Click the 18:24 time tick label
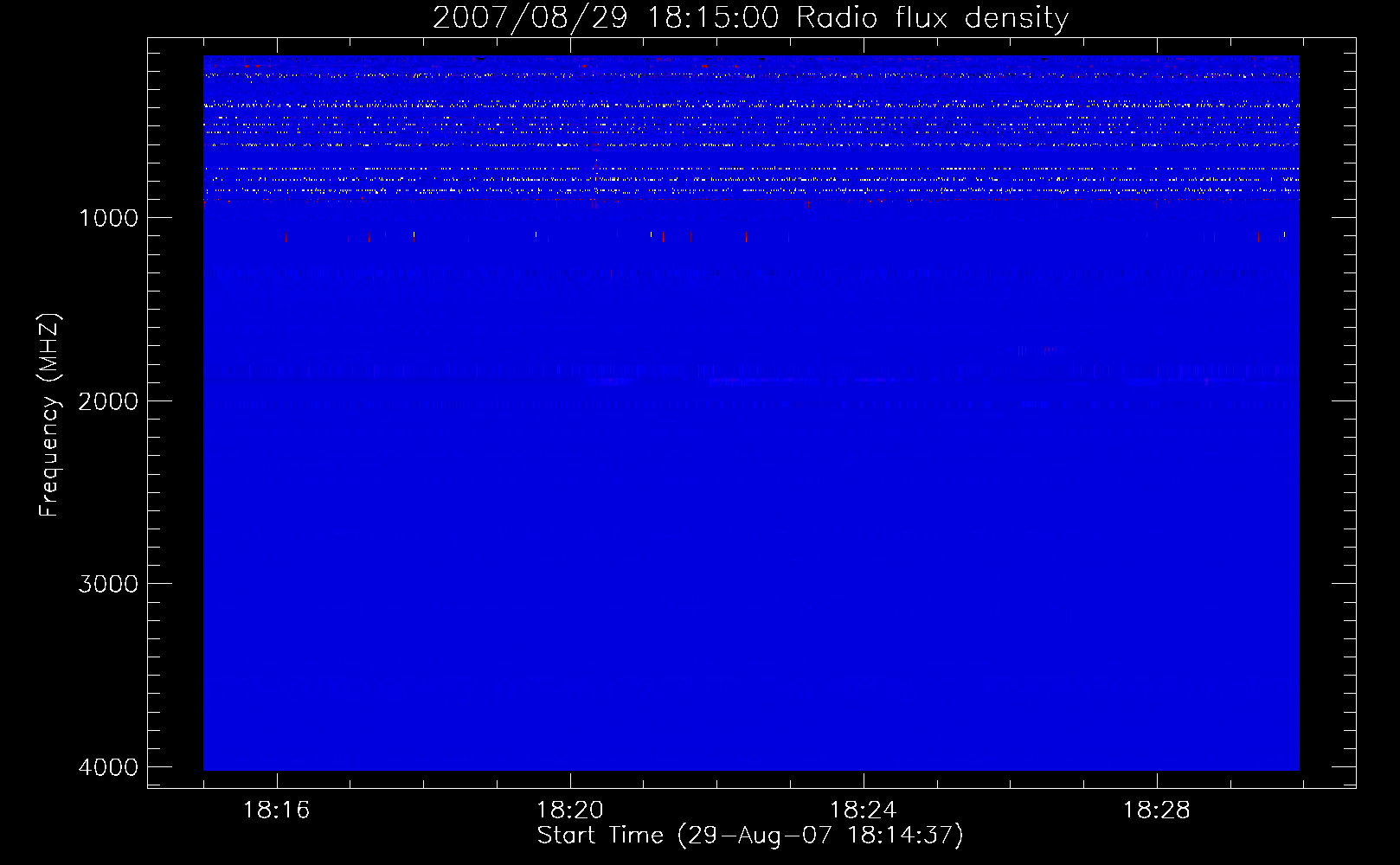 coord(863,811)
